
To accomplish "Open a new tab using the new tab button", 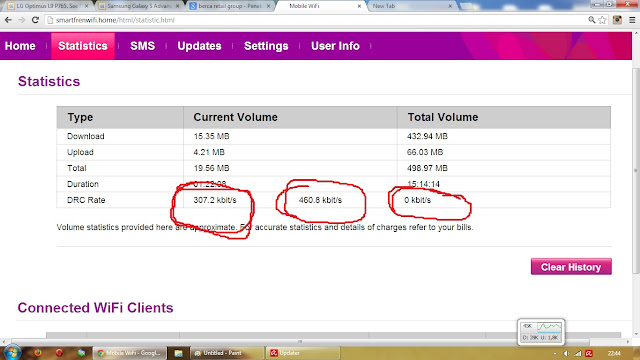I will click(x=467, y=6).
